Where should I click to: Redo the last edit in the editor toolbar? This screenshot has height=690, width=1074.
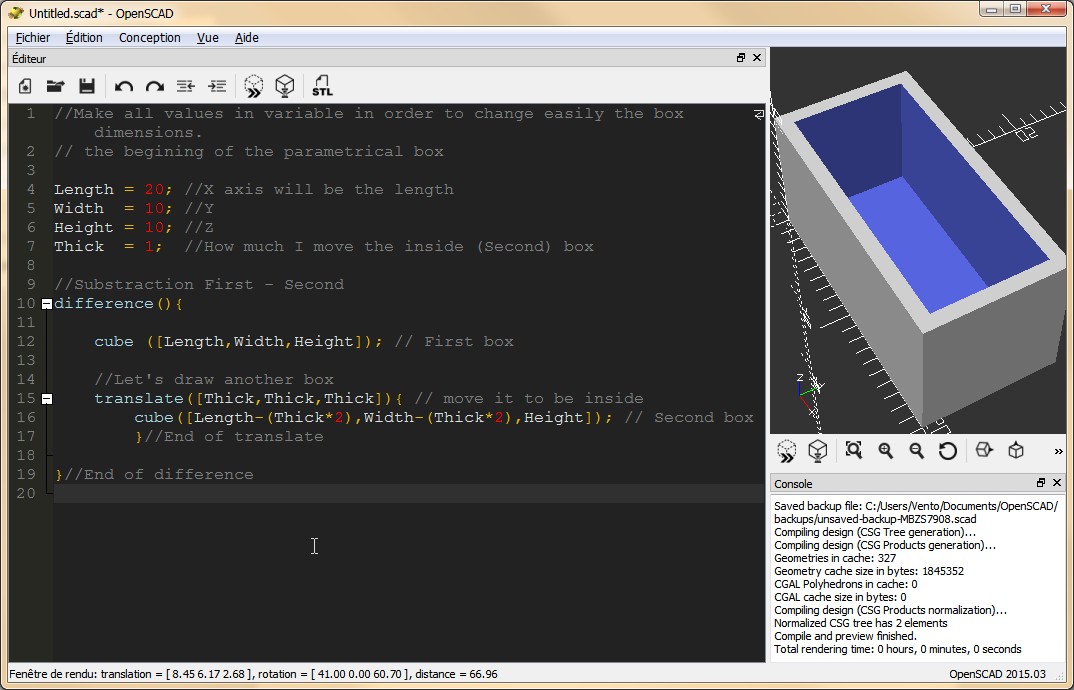click(155, 86)
